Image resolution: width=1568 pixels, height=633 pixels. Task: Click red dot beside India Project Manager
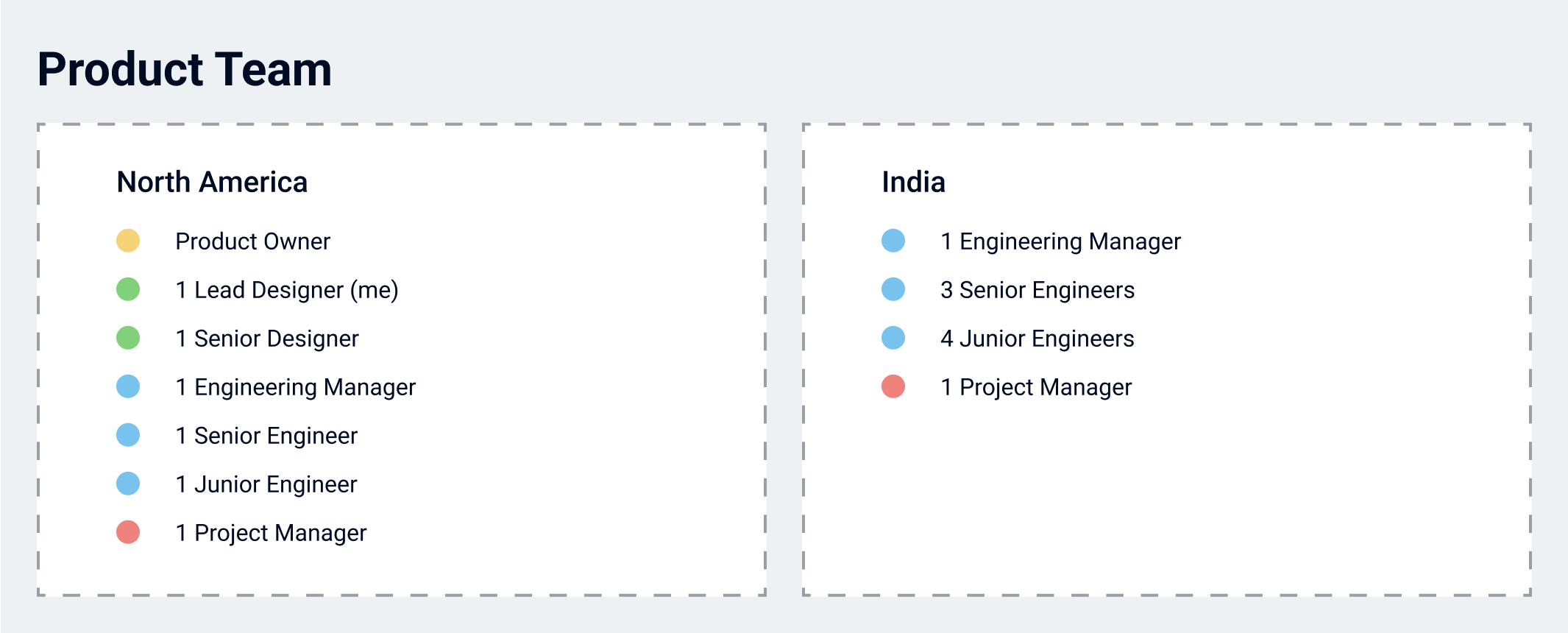pyautogui.click(x=893, y=386)
